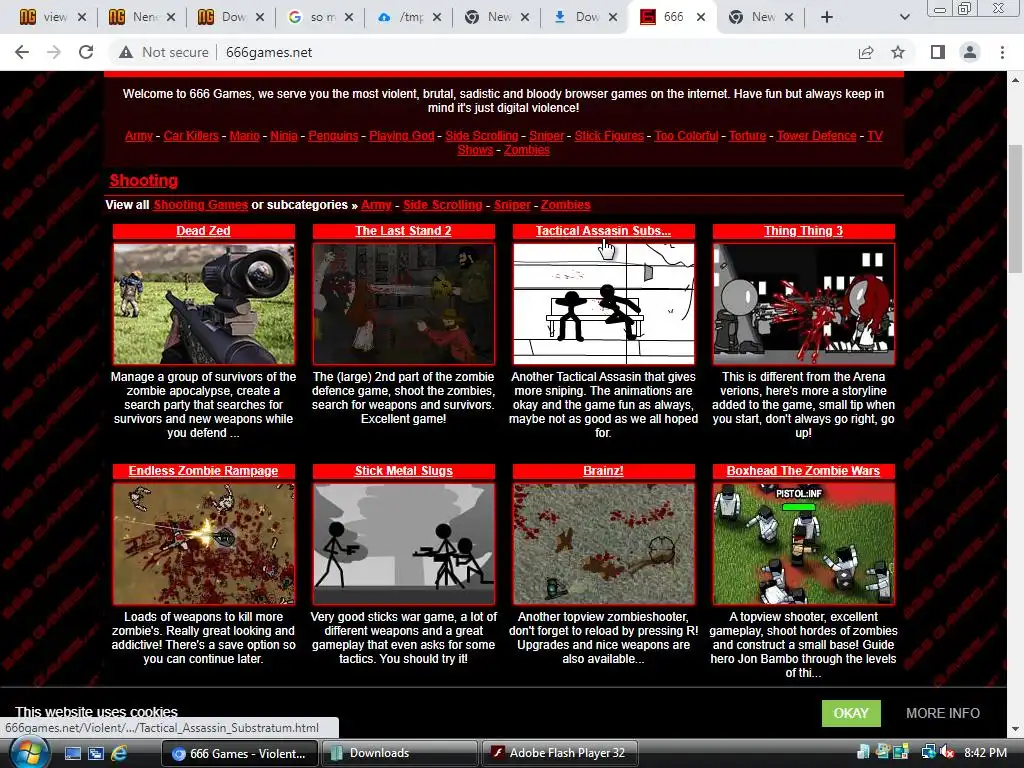This screenshot has width=1024, height=768.
Task: Reload the 666games.net page
Action: coord(86,52)
